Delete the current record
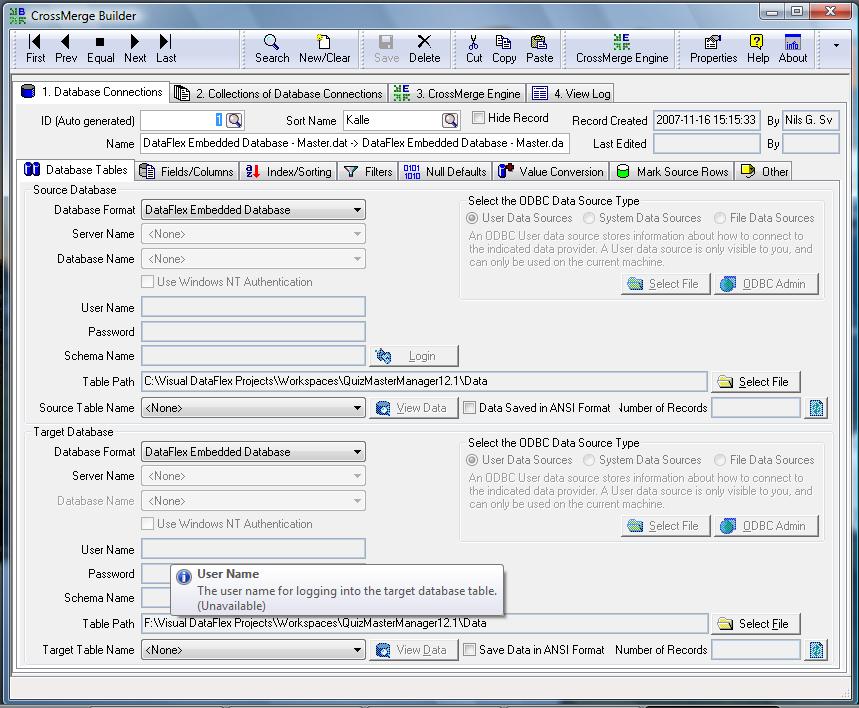Viewport: 859px width, 708px height. pyautogui.click(x=424, y=49)
